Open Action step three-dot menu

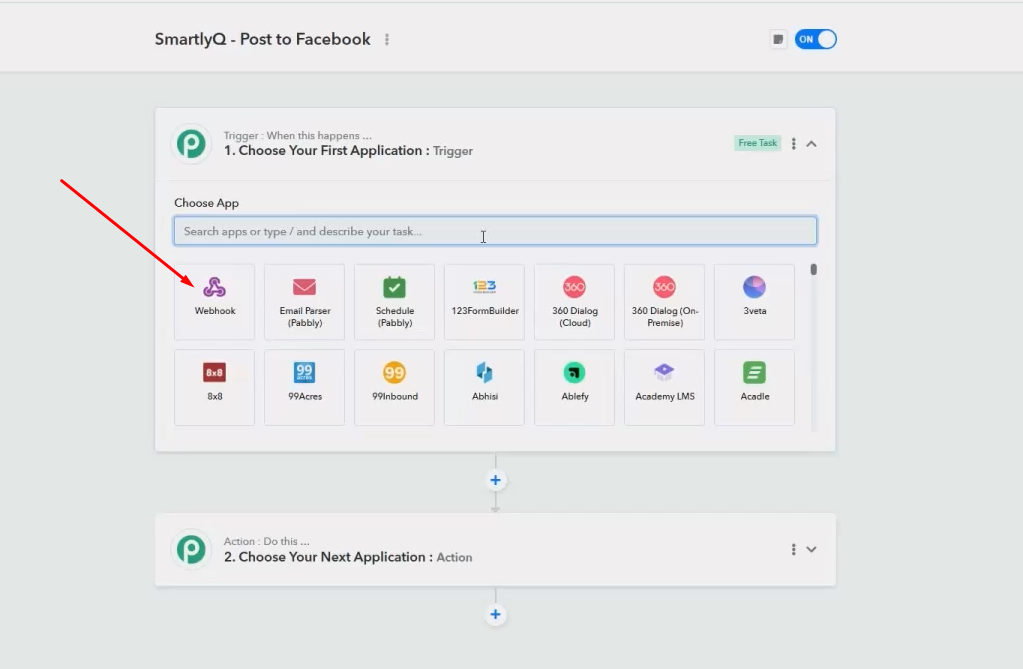(793, 550)
